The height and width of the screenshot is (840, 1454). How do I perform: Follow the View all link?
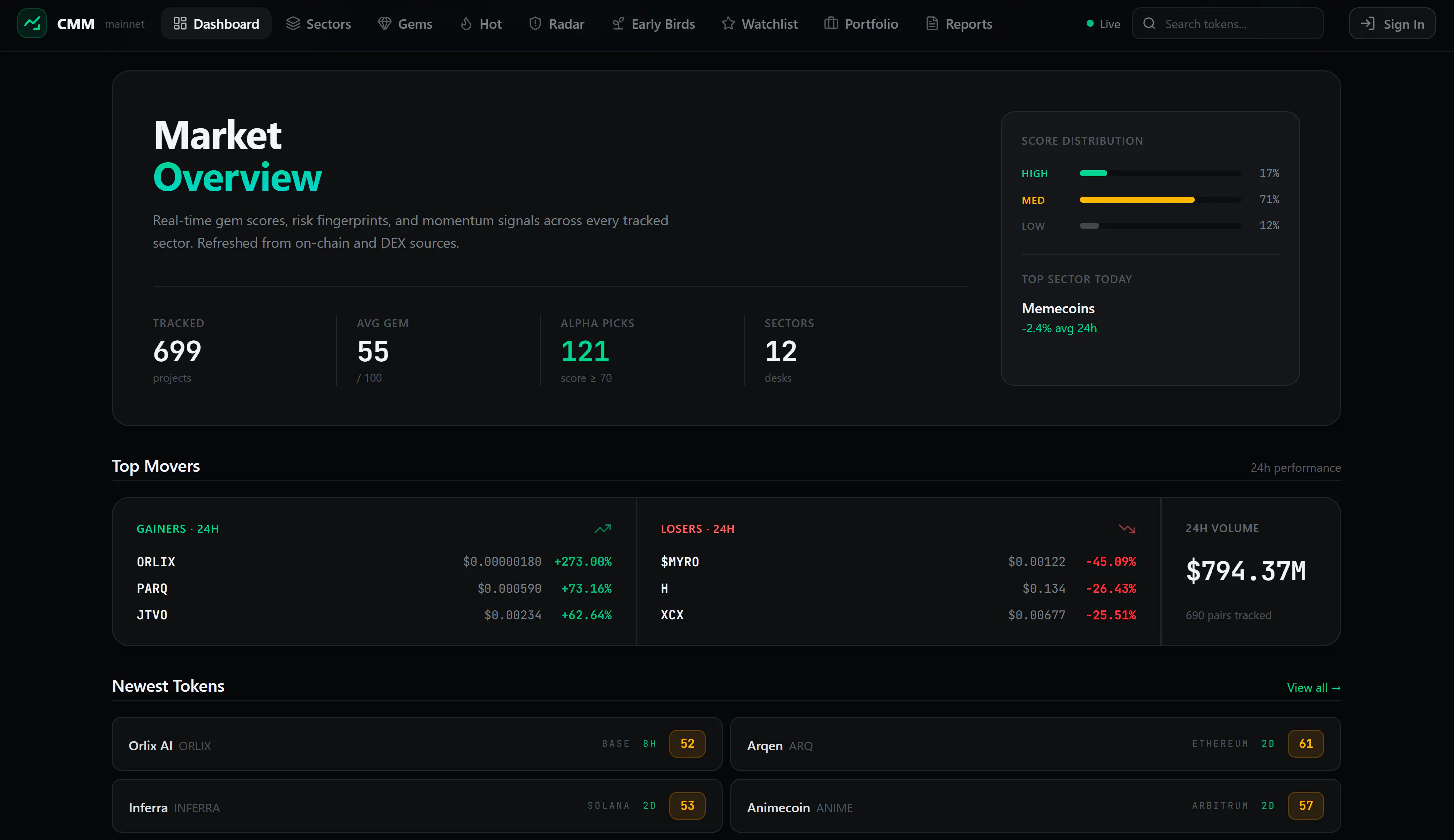[1314, 688]
